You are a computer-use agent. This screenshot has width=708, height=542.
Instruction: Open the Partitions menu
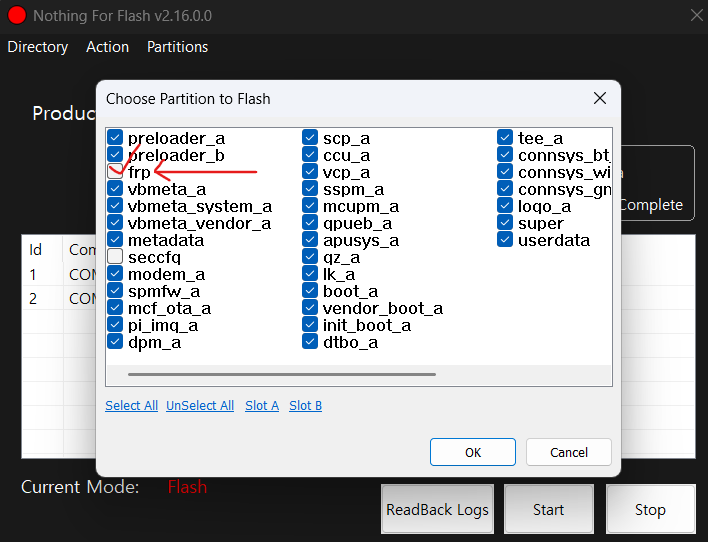(x=177, y=47)
